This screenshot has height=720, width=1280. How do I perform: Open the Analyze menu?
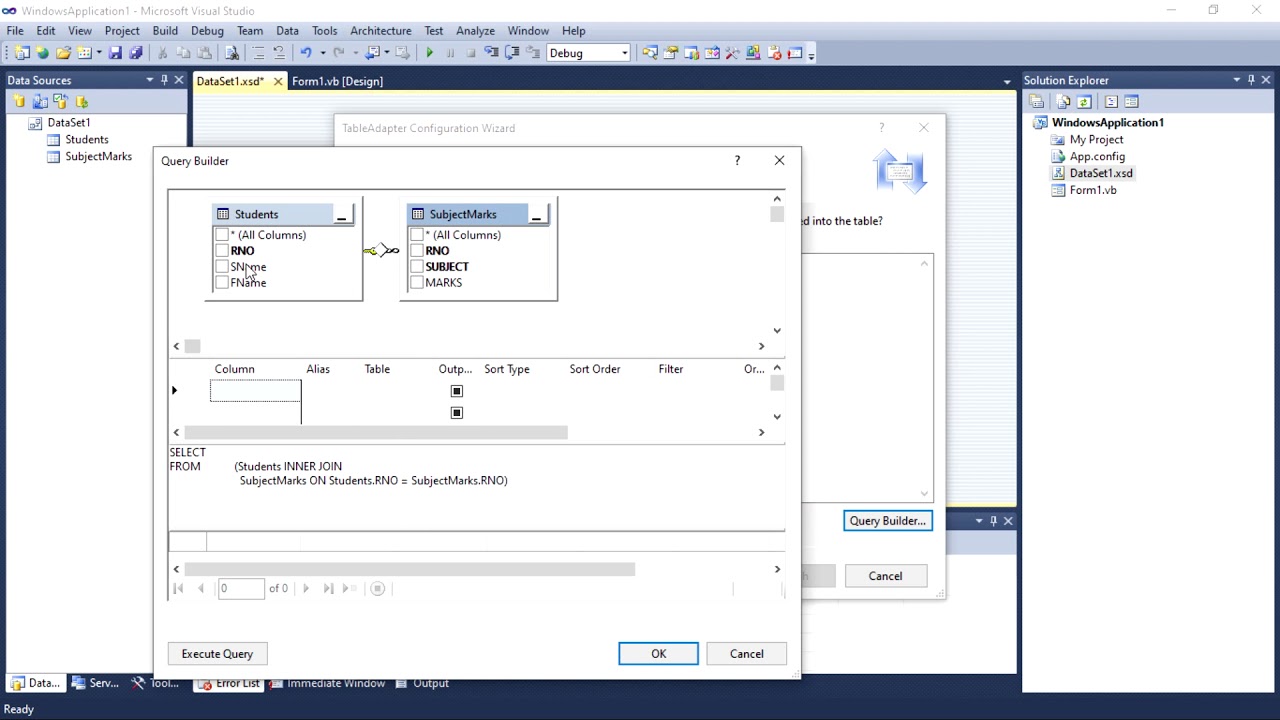[476, 30]
